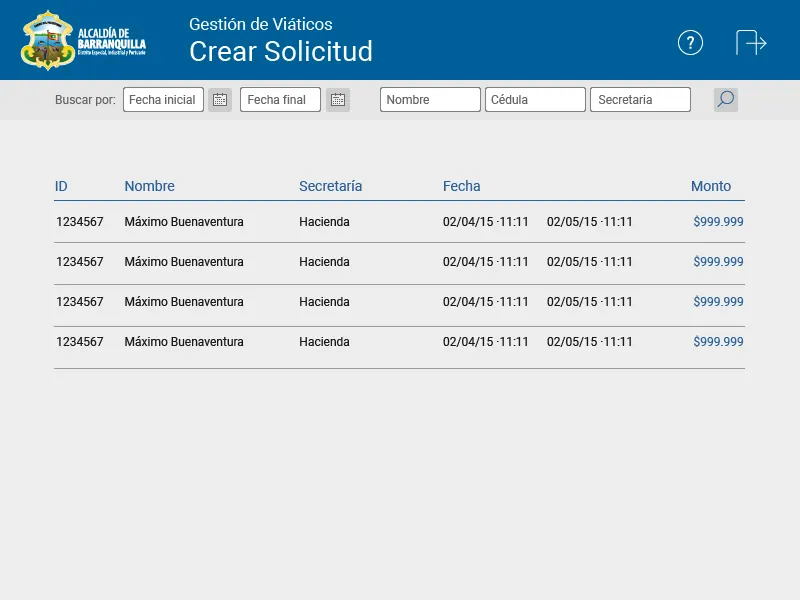Click the Secretaría column header
The width and height of the screenshot is (800, 600).
point(331,186)
